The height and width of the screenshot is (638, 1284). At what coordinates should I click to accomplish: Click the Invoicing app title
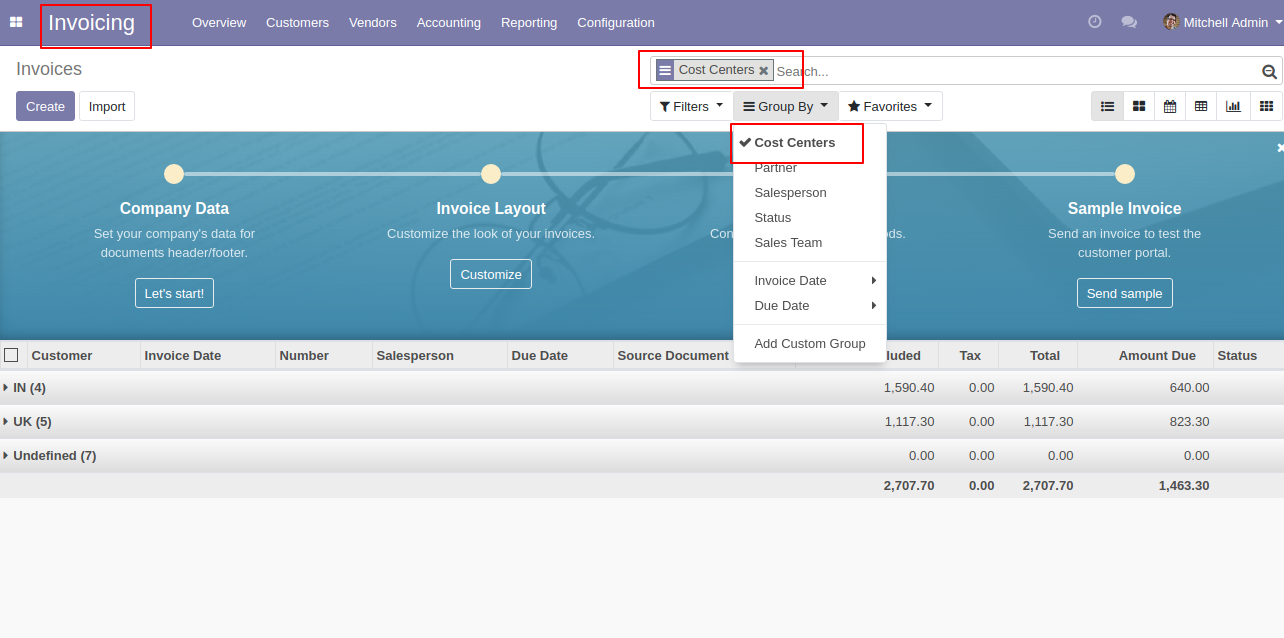(91, 23)
